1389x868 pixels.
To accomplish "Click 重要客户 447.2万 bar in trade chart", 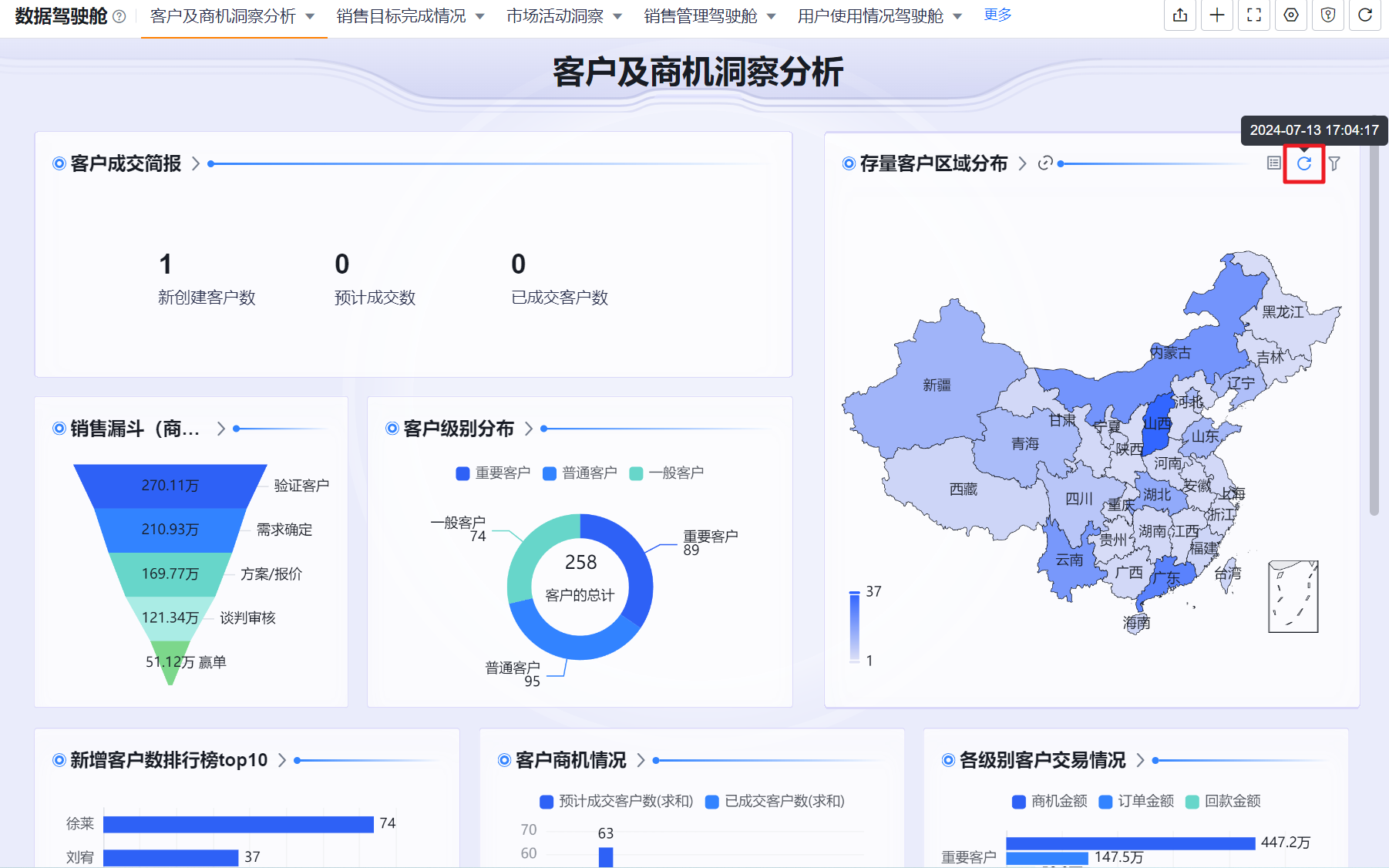I will pos(1131,843).
